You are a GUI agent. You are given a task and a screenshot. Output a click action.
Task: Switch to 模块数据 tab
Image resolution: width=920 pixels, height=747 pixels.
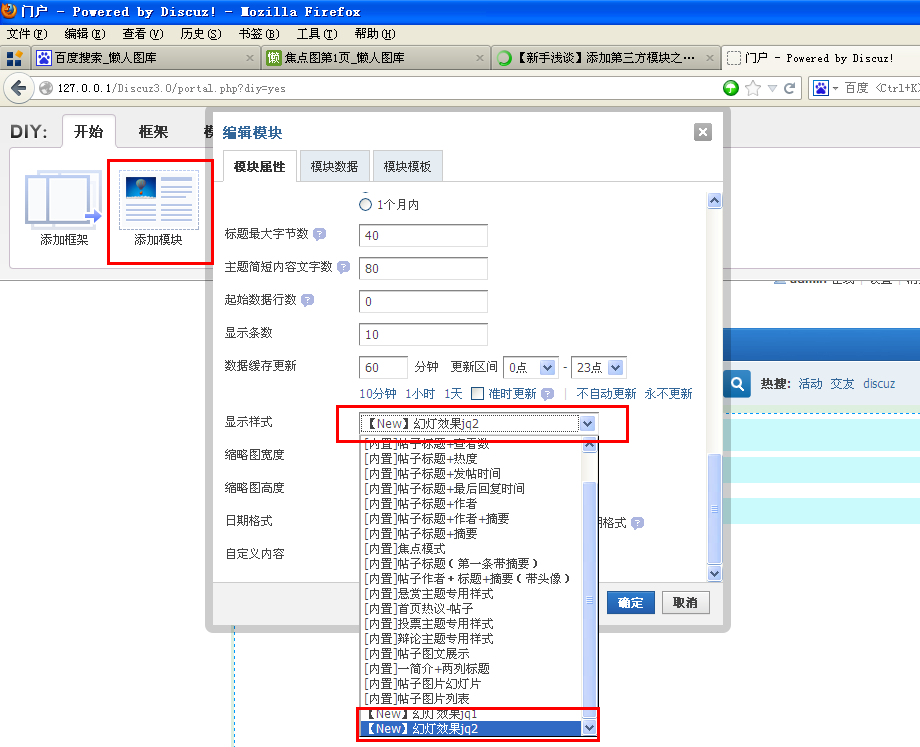point(334,167)
